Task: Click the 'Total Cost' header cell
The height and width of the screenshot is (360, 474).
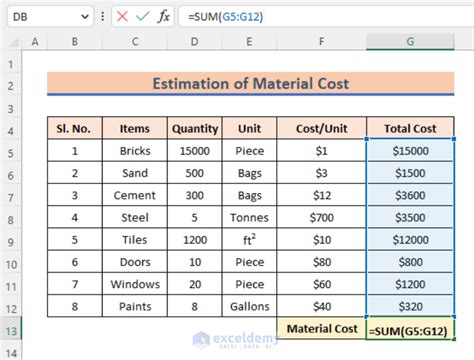Action: pos(410,128)
